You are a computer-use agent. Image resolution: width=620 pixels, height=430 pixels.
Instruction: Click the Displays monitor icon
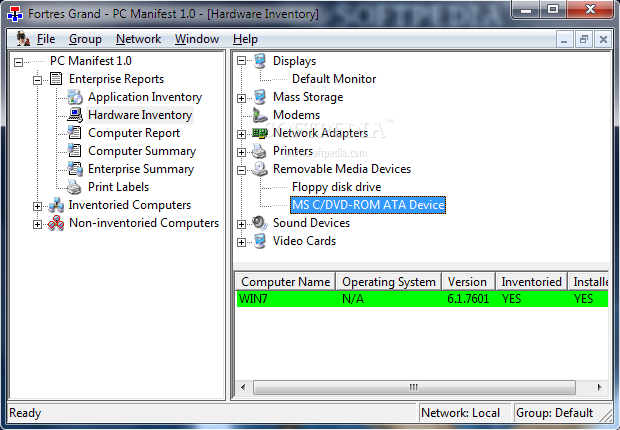click(260, 61)
